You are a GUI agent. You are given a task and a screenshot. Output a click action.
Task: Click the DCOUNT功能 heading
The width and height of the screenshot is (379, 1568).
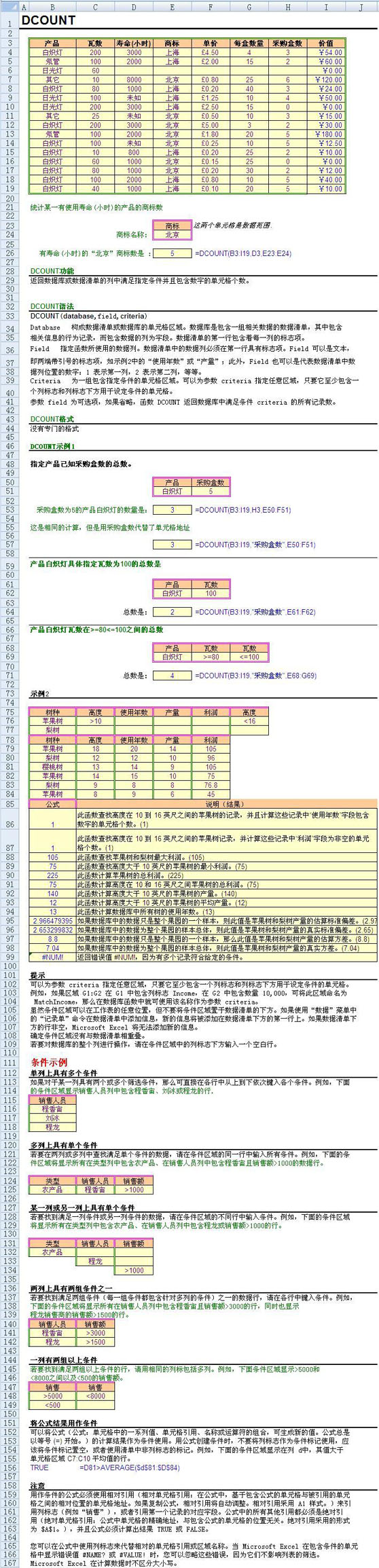pos(52,271)
